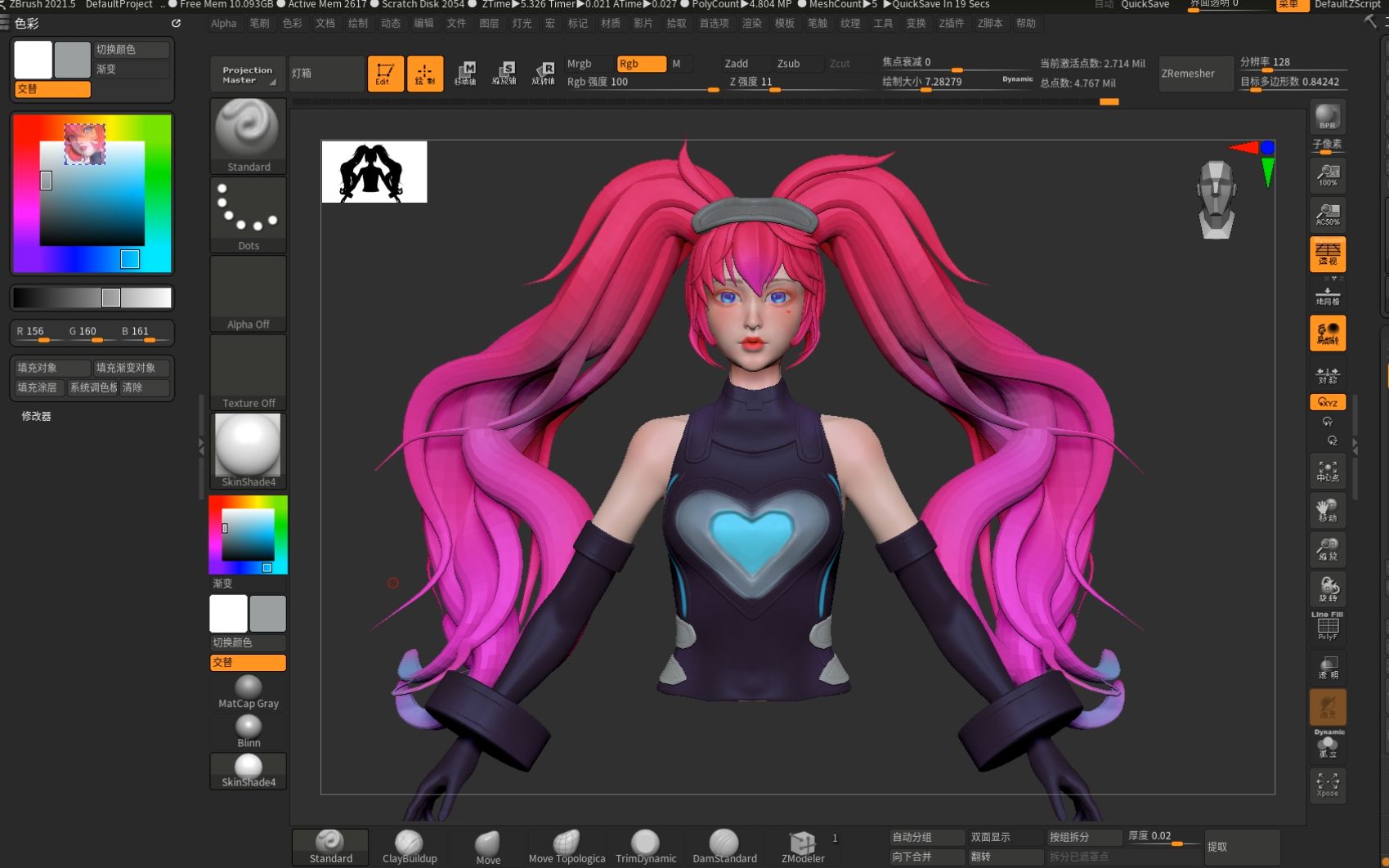
Task: Select the Rotate axis (旋转轴) tool
Action: point(544,74)
